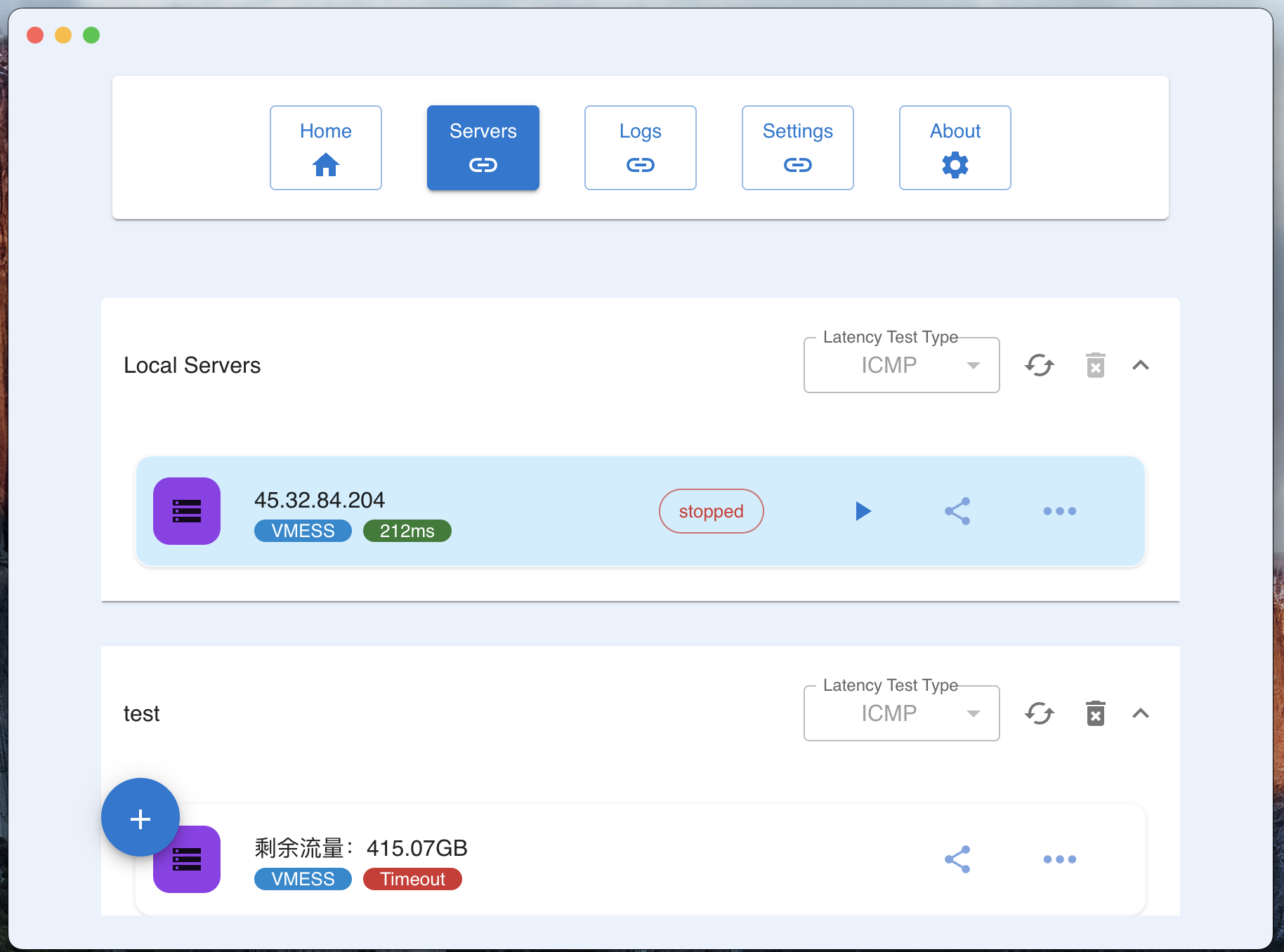
Task: Collapse the Local Servers group
Action: tap(1141, 365)
